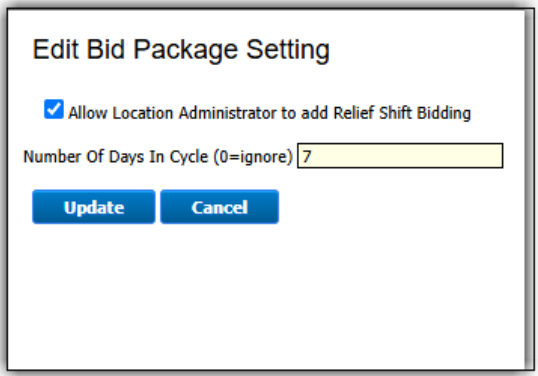The width and height of the screenshot is (538, 376).
Task: Click the (0=ignore) hint text
Action: (x=253, y=157)
